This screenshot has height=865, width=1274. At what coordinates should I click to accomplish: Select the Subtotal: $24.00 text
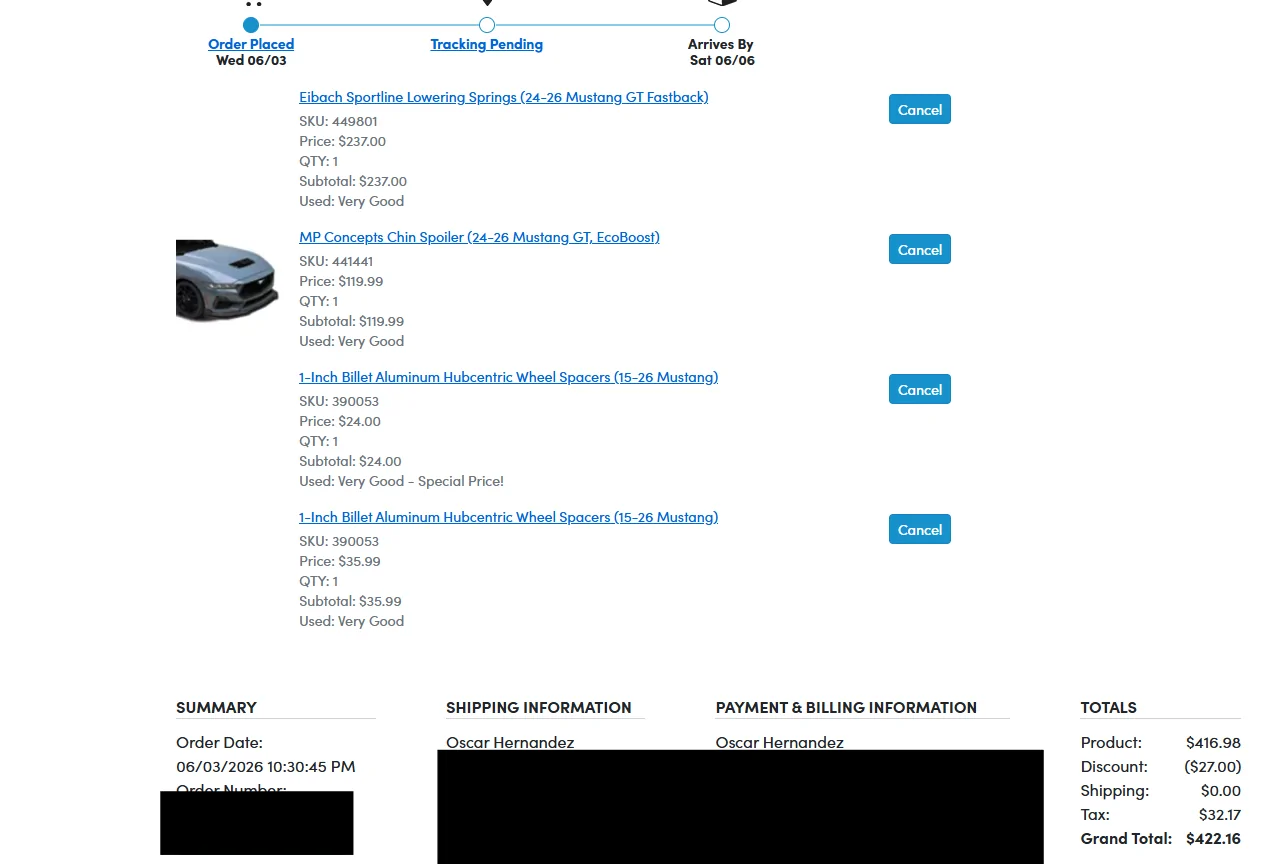point(350,461)
